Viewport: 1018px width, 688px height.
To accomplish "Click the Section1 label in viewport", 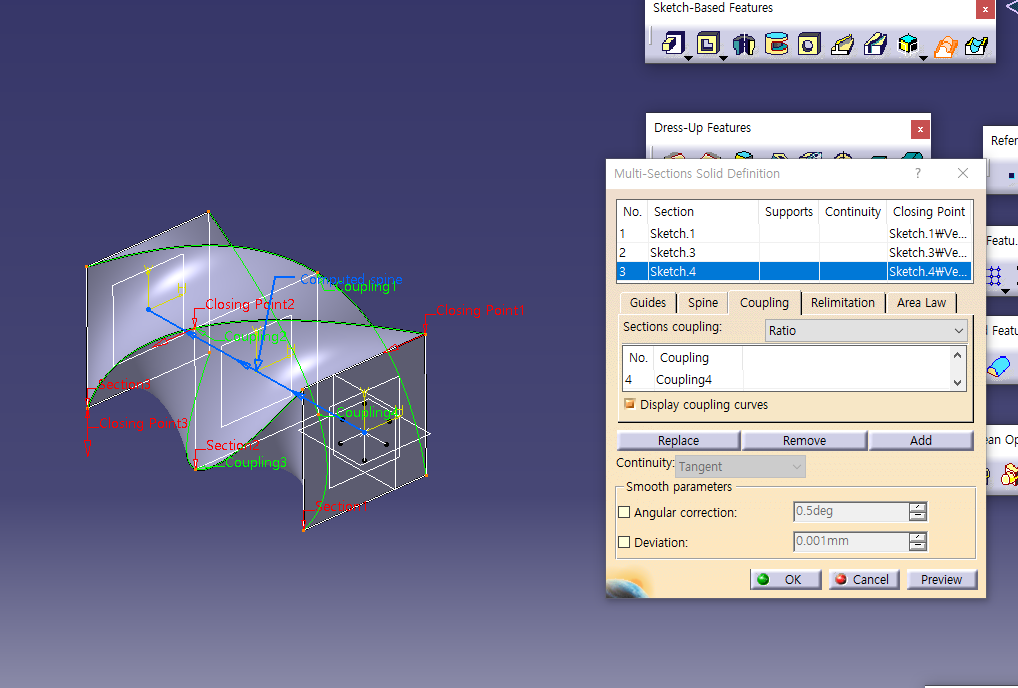I will point(341,506).
